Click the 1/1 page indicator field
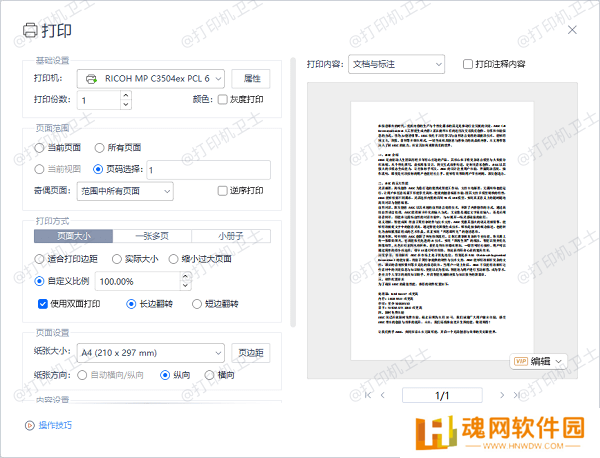This screenshot has height=458, width=600. pyautogui.click(x=442, y=395)
